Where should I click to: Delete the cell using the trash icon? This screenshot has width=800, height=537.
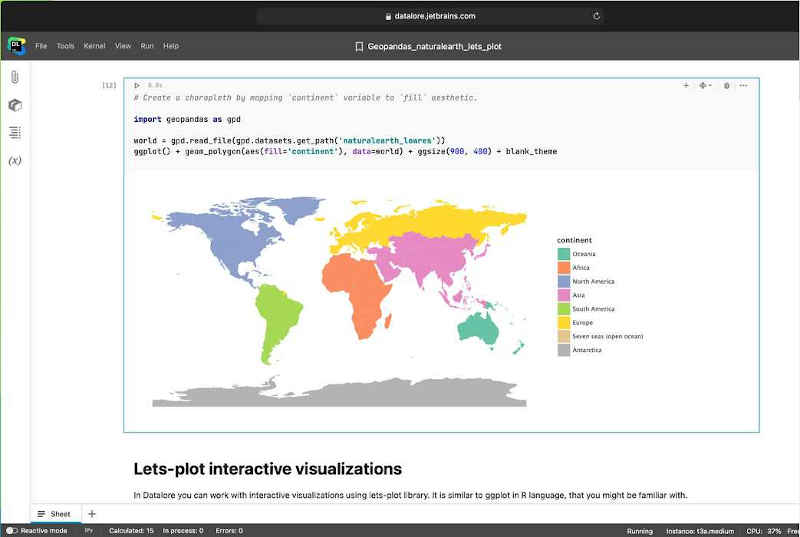pyautogui.click(x=727, y=86)
